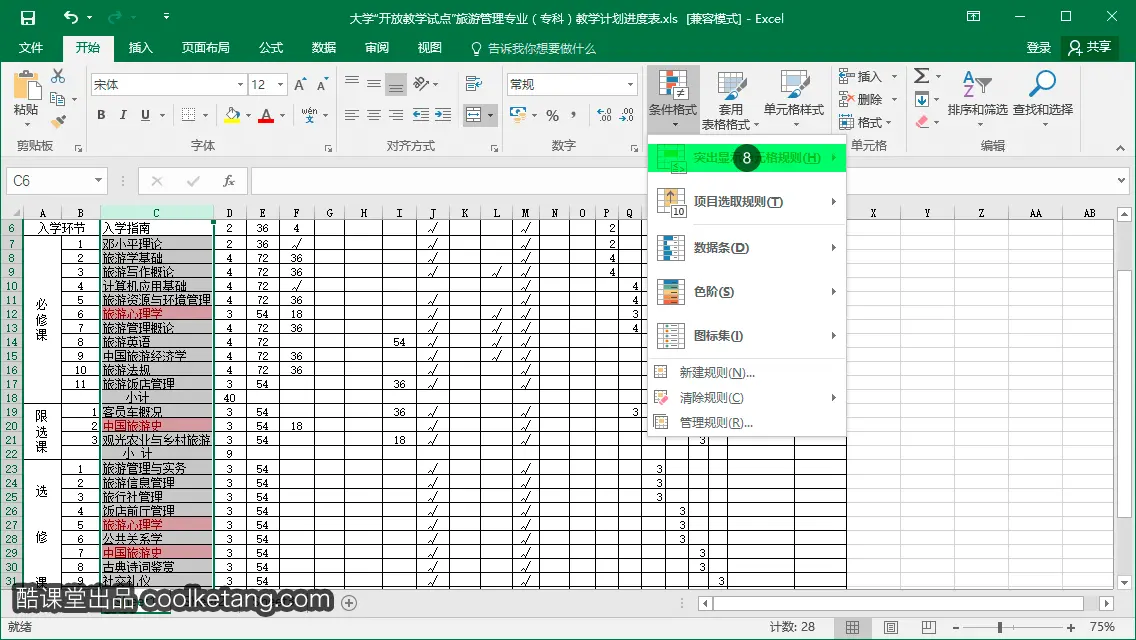
Task: Switch to Page Layout view icon
Action: point(890,627)
